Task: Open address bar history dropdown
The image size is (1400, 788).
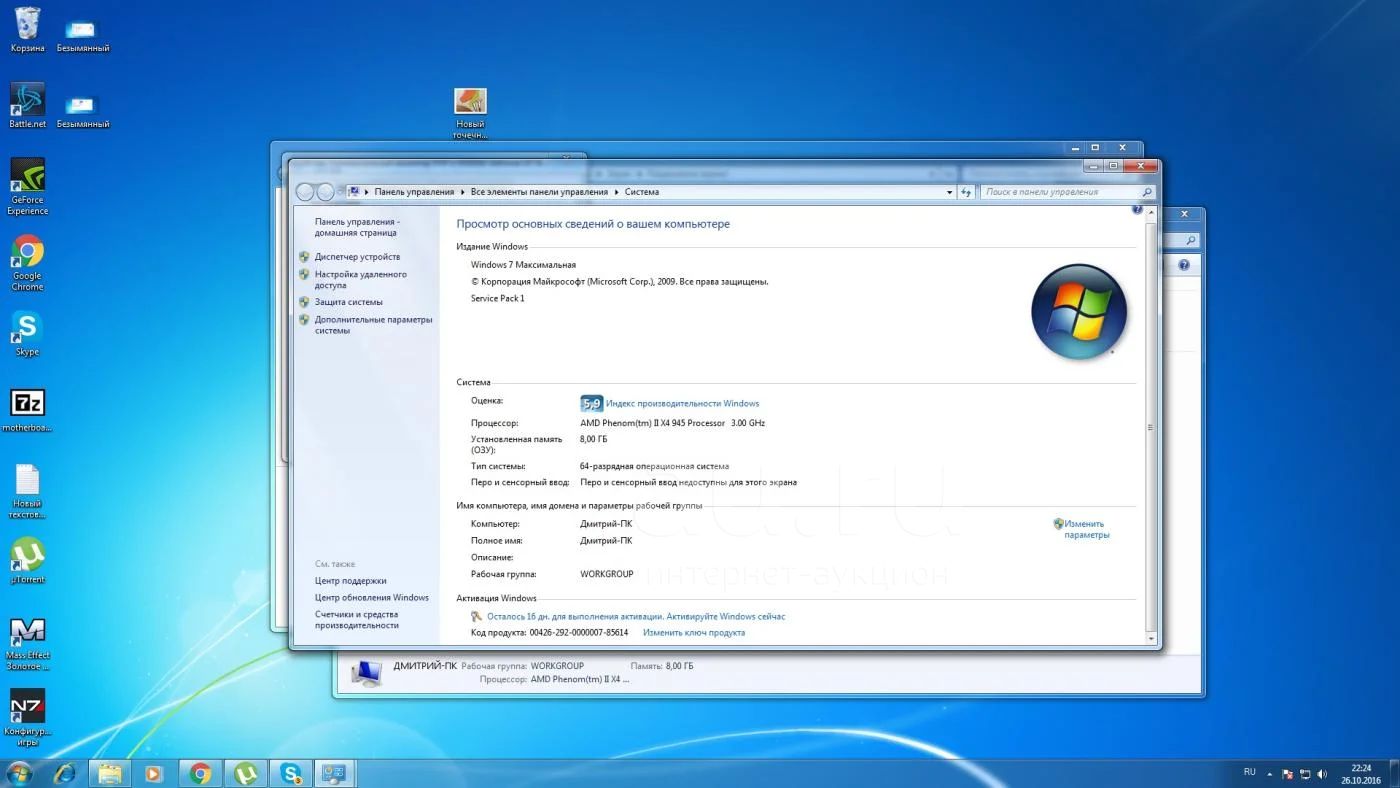Action: pos(949,192)
